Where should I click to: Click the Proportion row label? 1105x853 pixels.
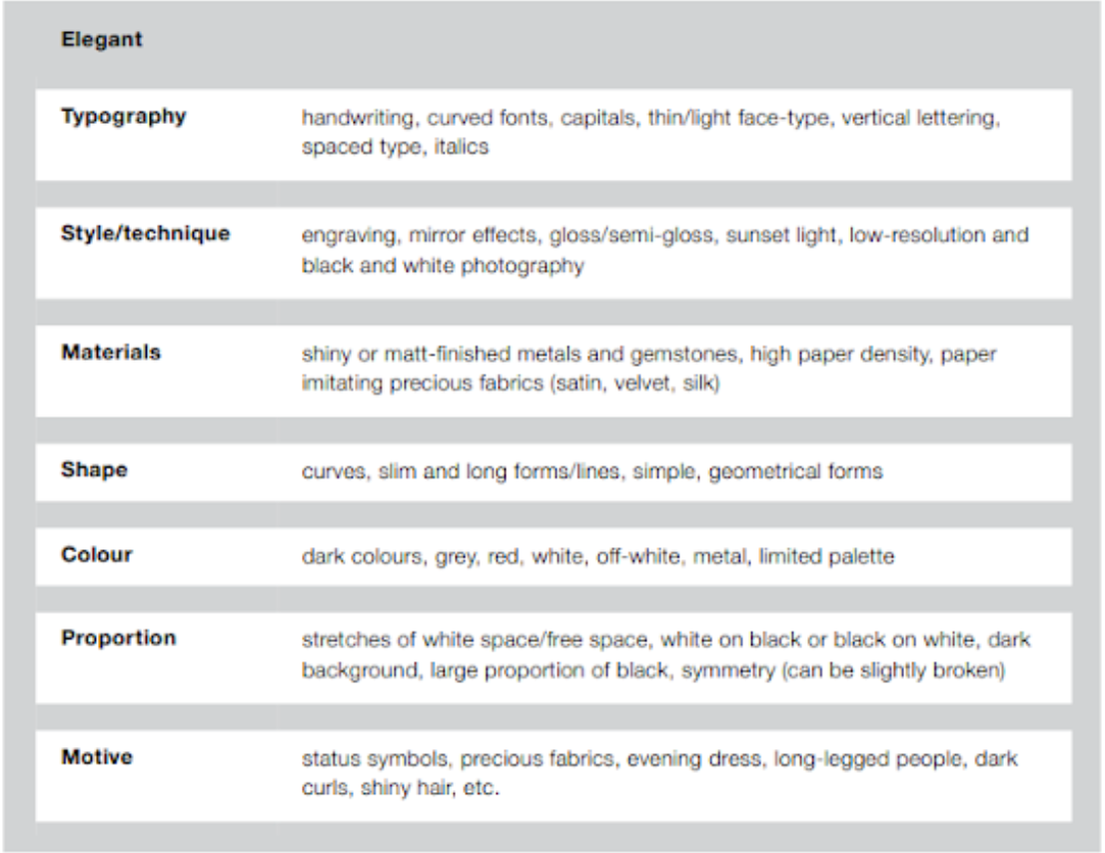pos(118,637)
